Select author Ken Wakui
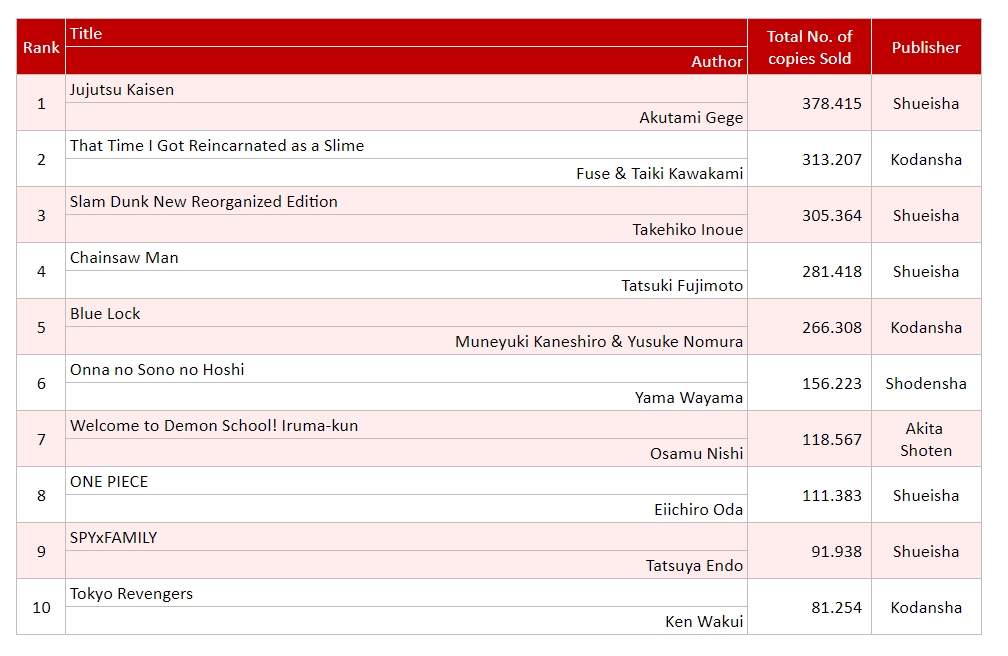This screenshot has height=656, width=1008. coord(704,621)
